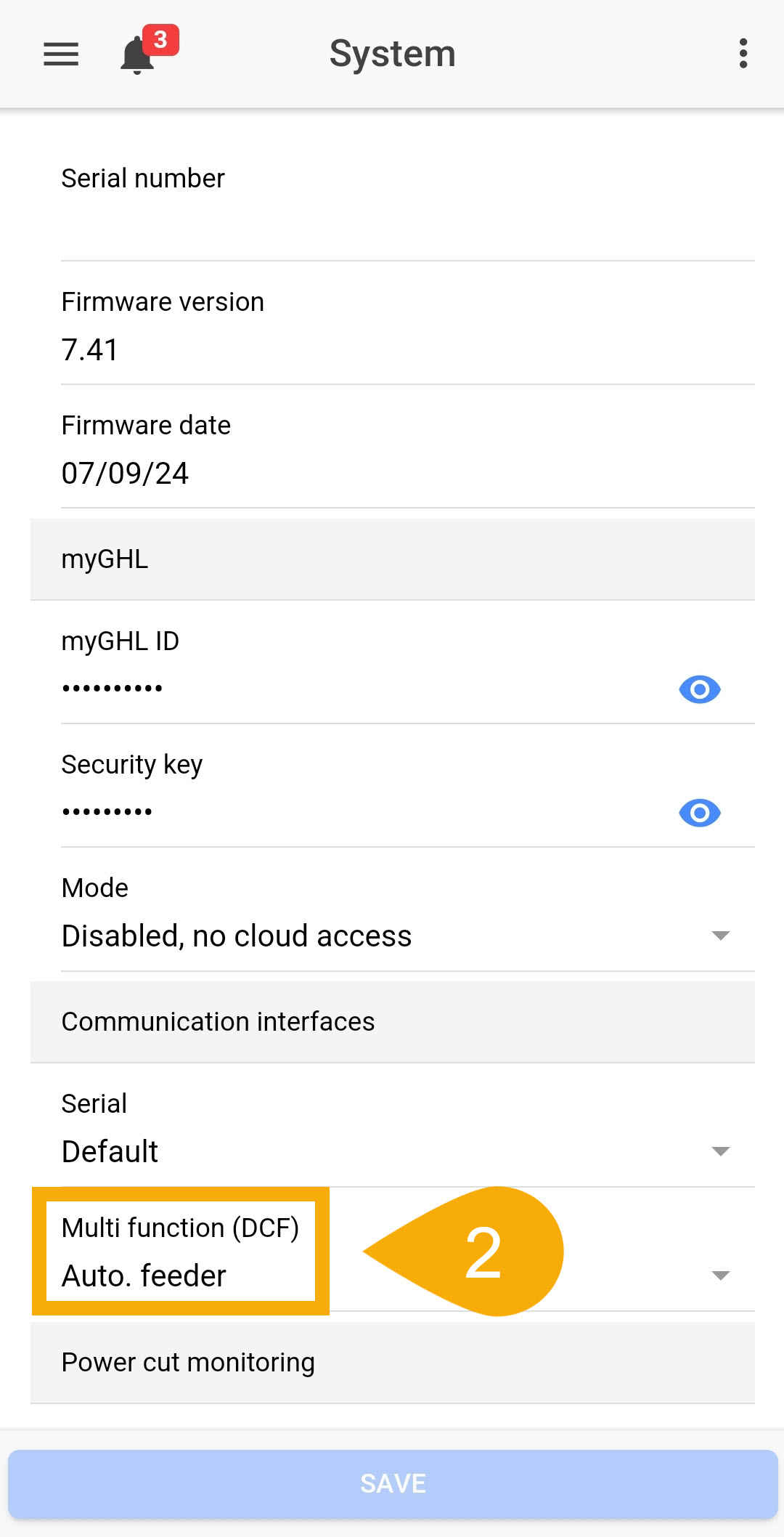Open the Serial interface dropdown
This screenshot has width=784, height=1537.
(x=720, y=1151)
